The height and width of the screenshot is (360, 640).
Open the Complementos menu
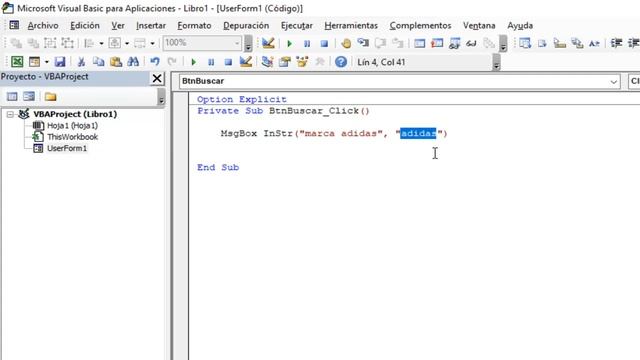tap(420, 25)
